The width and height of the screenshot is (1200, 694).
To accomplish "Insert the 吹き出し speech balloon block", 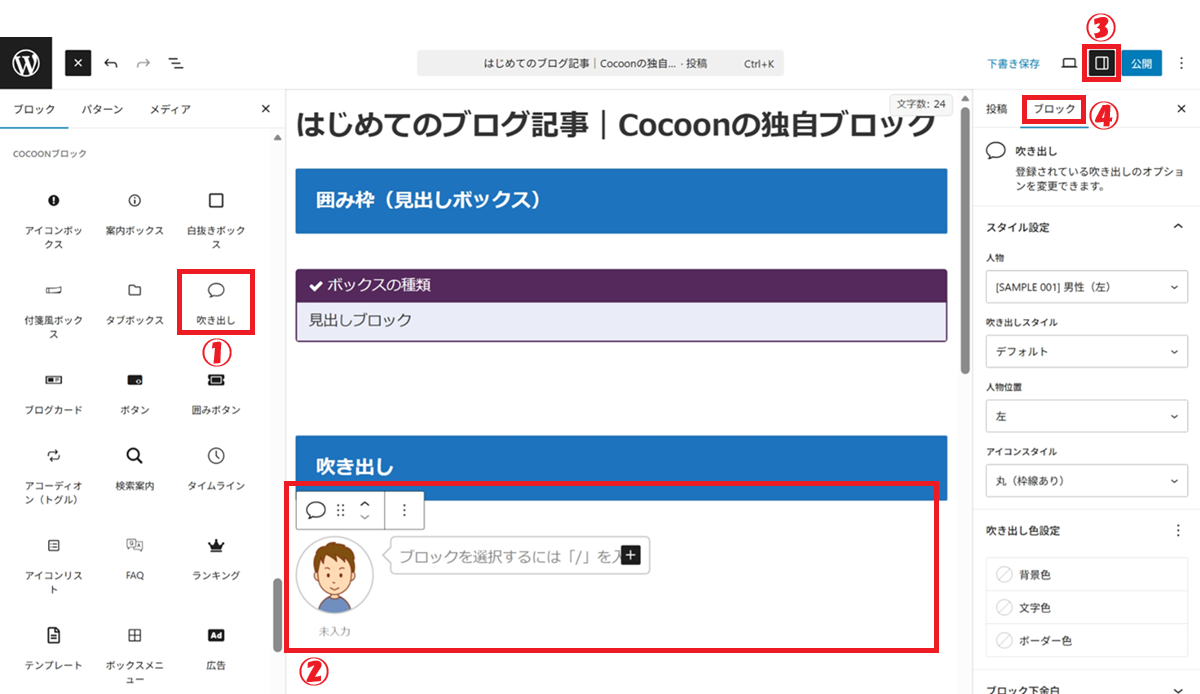I will (x=215, y=301).
